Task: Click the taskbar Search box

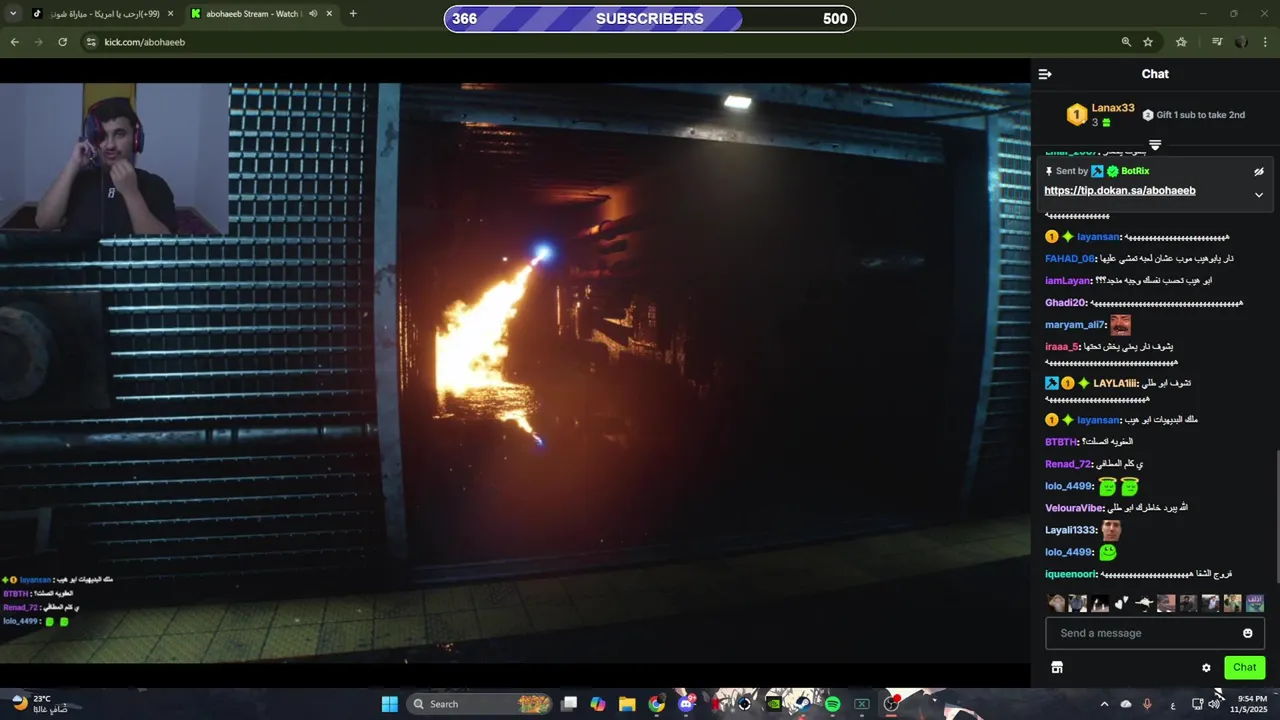Action: pyautogui.click(x=481, y=704)
